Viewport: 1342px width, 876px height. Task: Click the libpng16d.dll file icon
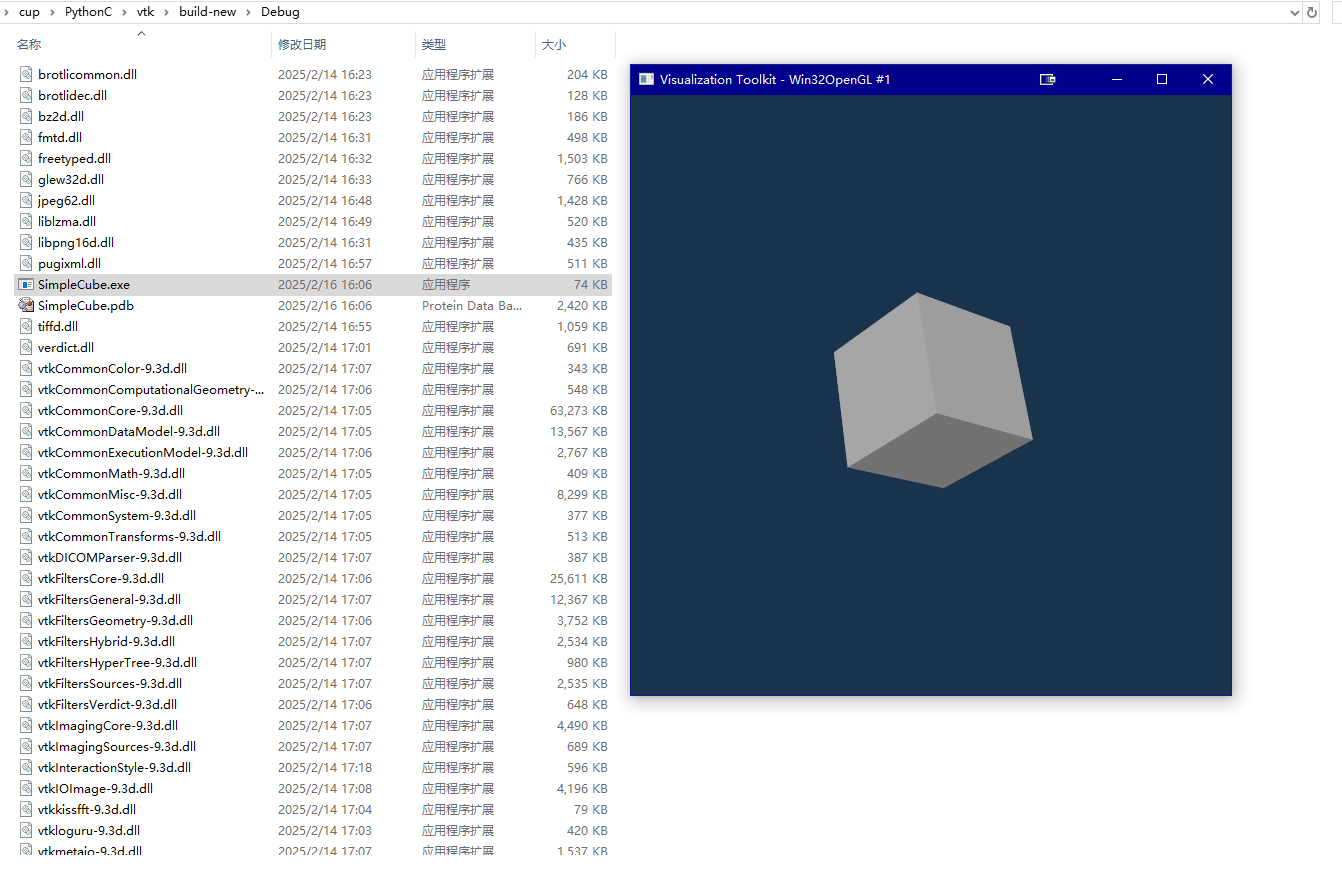point(26,242)
